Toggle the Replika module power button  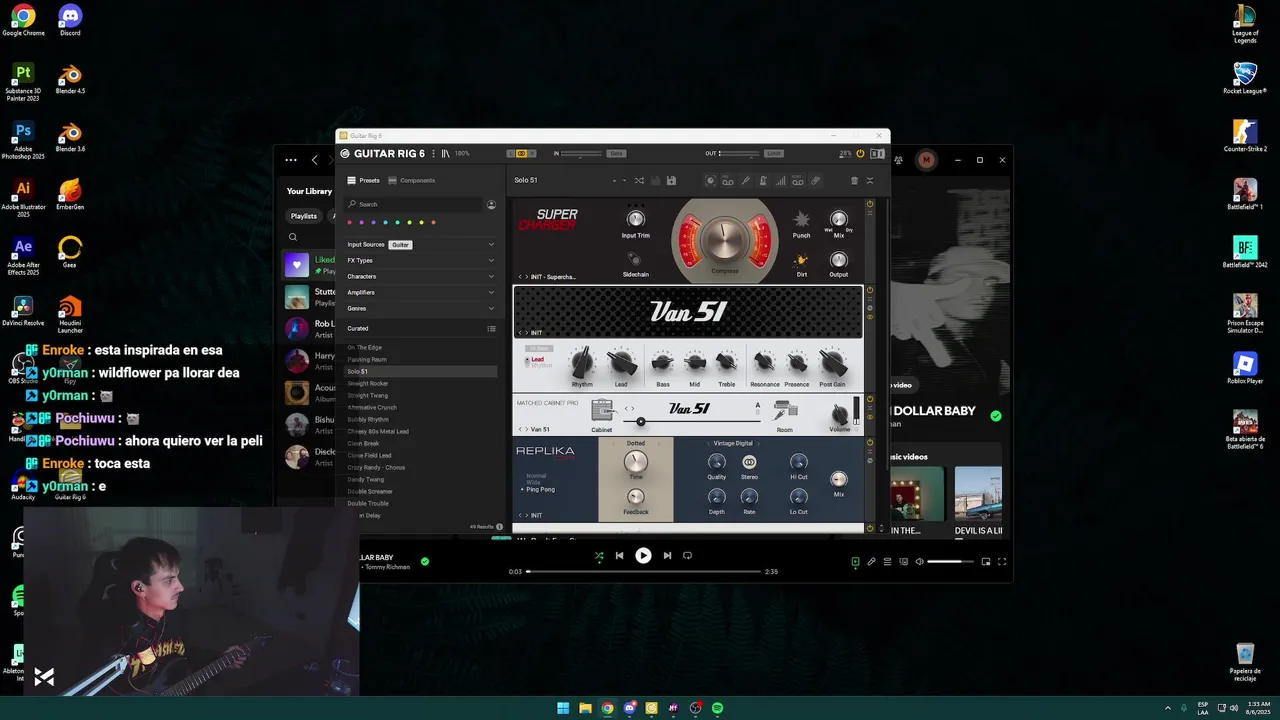(x=870, y=443)
